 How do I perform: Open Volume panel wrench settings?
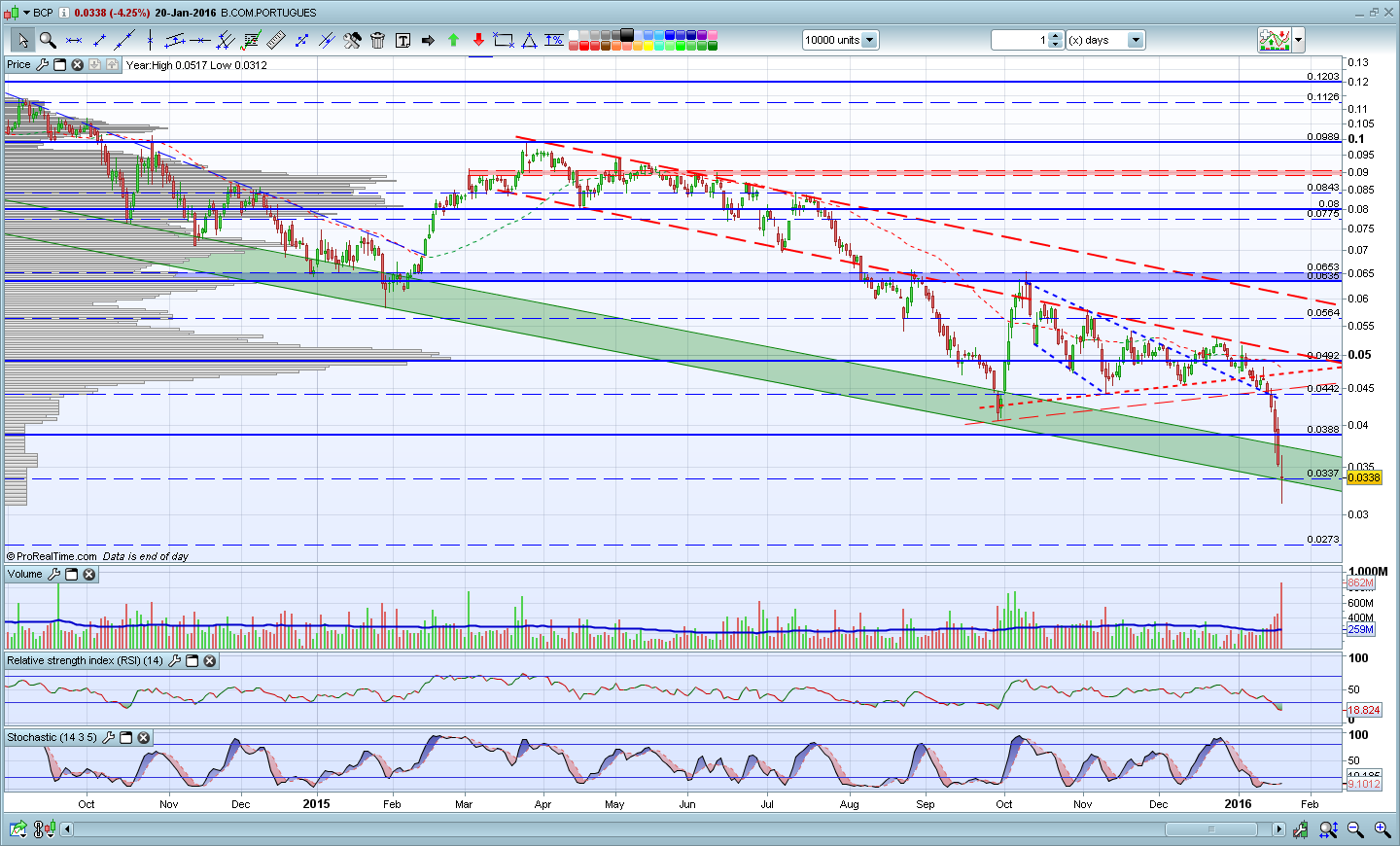pyautogui.click(x=53, y=575)
